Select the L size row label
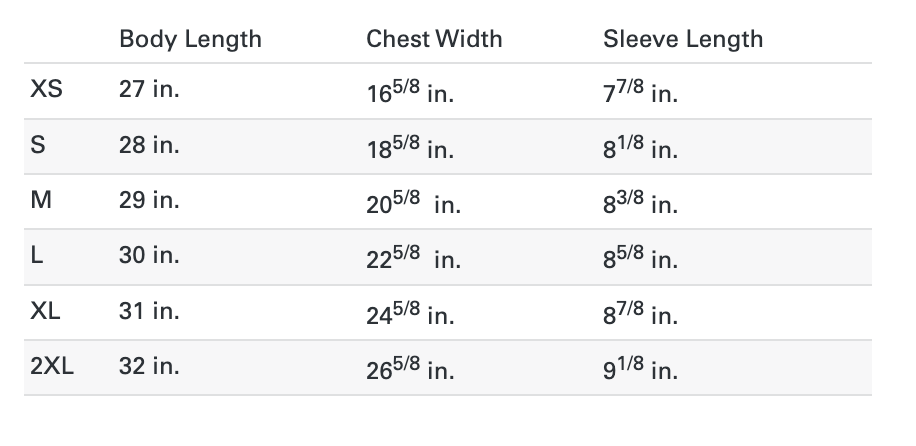The image size is (916, 446). (36, 255)
